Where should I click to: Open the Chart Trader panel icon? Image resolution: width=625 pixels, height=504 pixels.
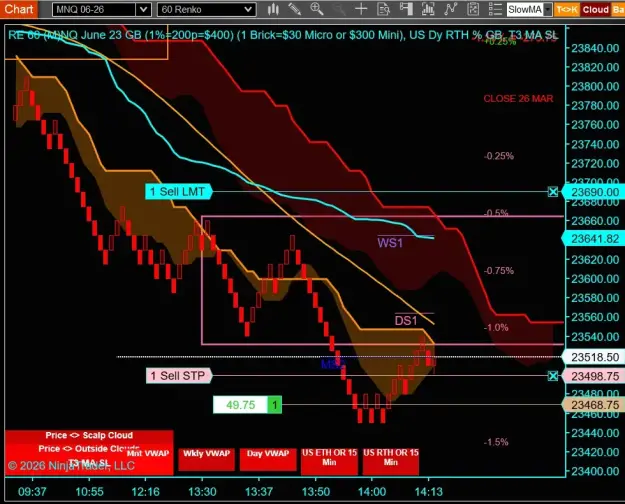406,9
